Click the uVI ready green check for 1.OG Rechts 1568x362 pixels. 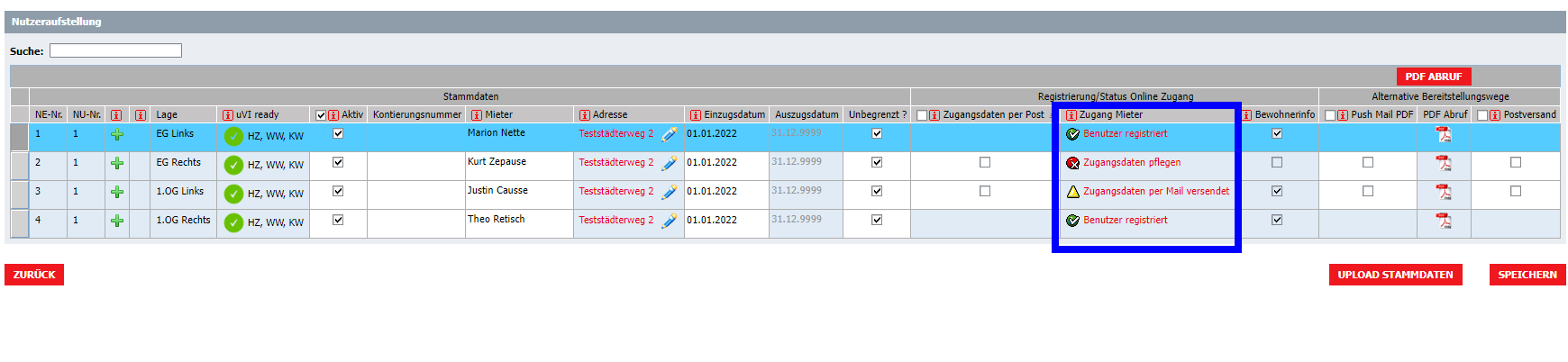click(233, 222)
